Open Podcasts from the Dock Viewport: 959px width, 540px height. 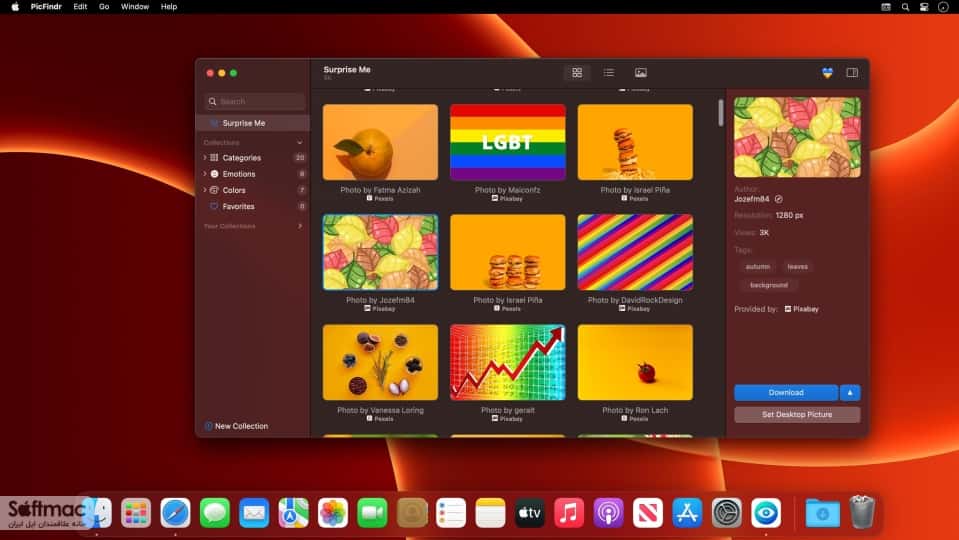[609, 512]
